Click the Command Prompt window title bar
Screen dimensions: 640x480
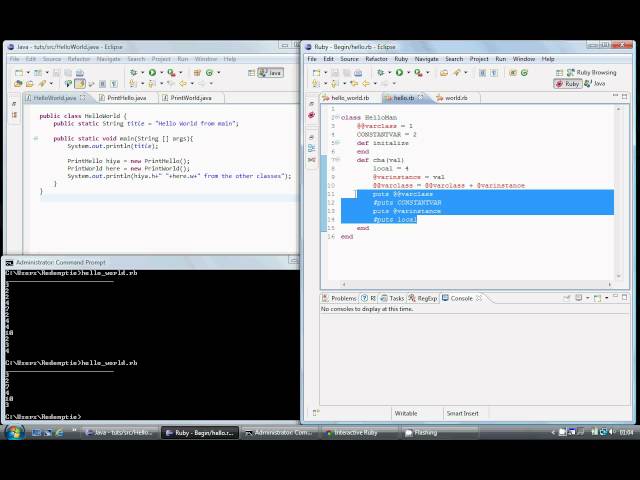coord(151,262)
